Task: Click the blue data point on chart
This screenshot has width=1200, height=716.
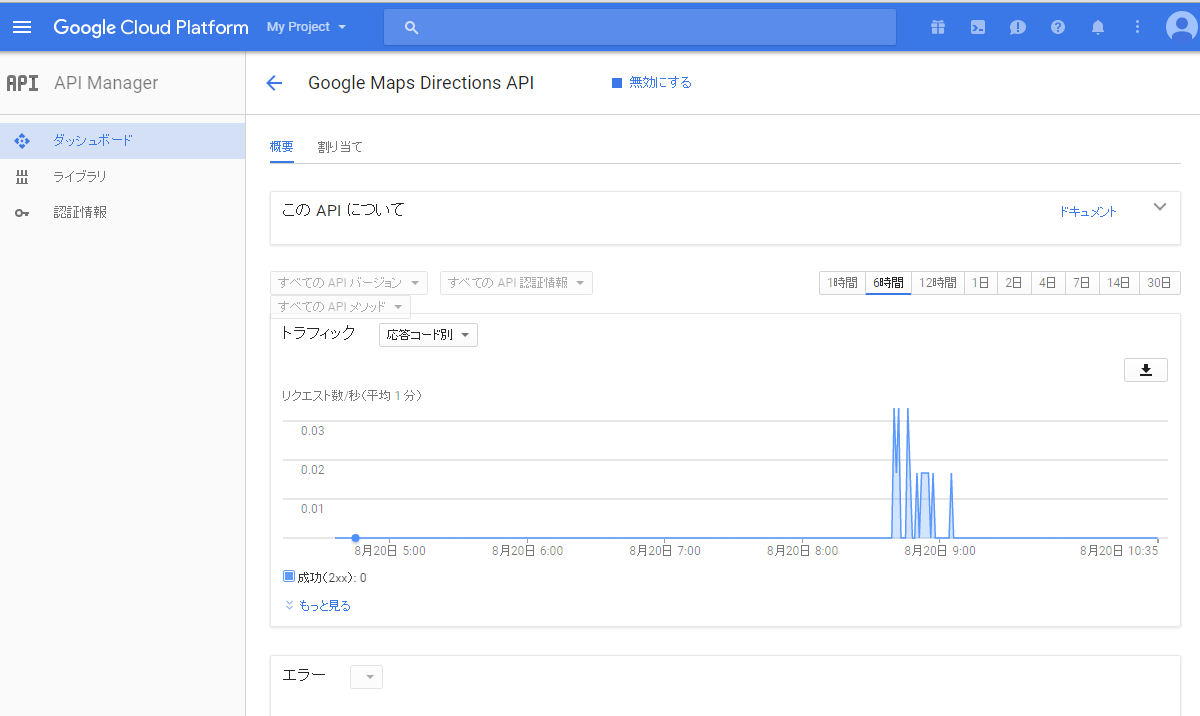Action: click(x=356, y=538)
